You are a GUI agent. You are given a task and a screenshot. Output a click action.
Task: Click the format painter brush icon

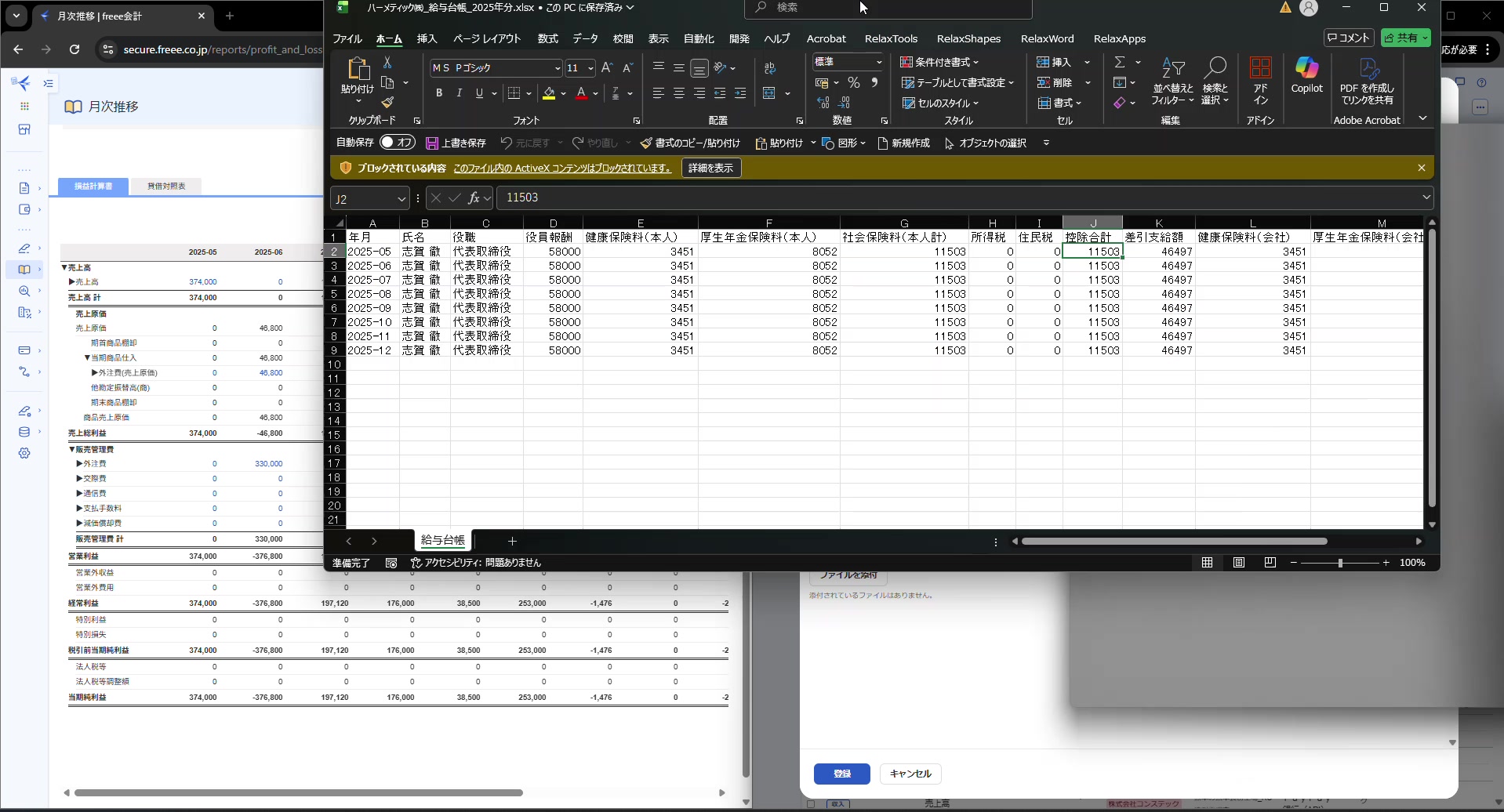(x=387, y=103)
